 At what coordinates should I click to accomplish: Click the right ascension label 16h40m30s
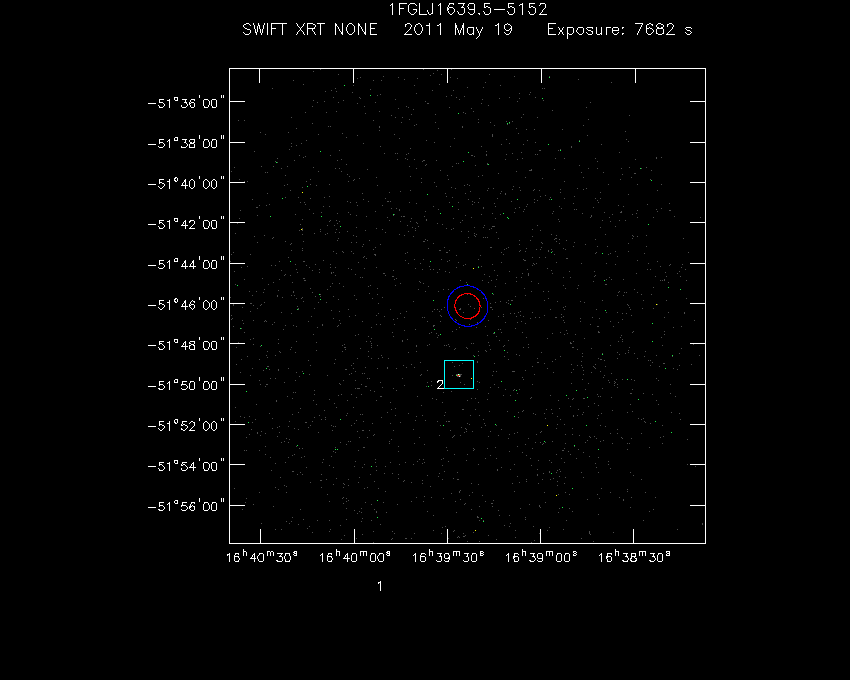tap(262, 557)
